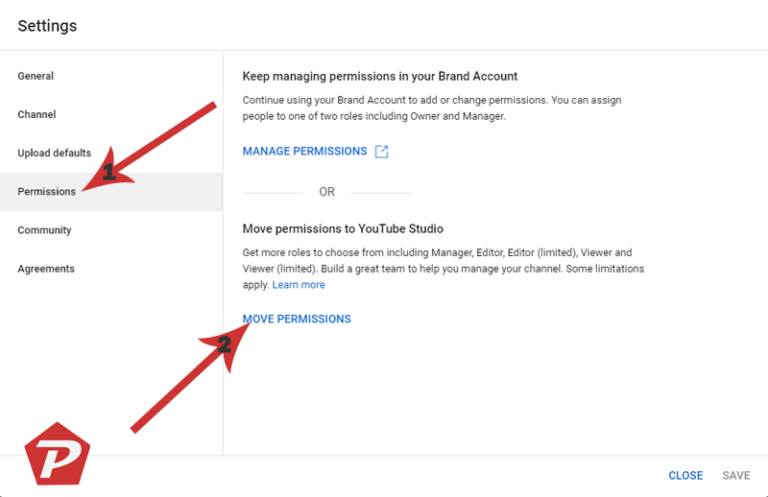This screenshot has width=768, height=497.
Task: Click the red arrowhead numbered 1
Action: click(104, 176)
